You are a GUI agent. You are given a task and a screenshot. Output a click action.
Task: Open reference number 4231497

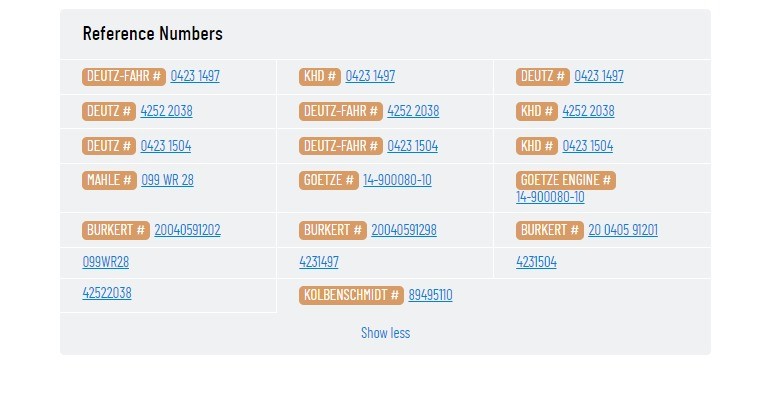click(x=319, y=262)
